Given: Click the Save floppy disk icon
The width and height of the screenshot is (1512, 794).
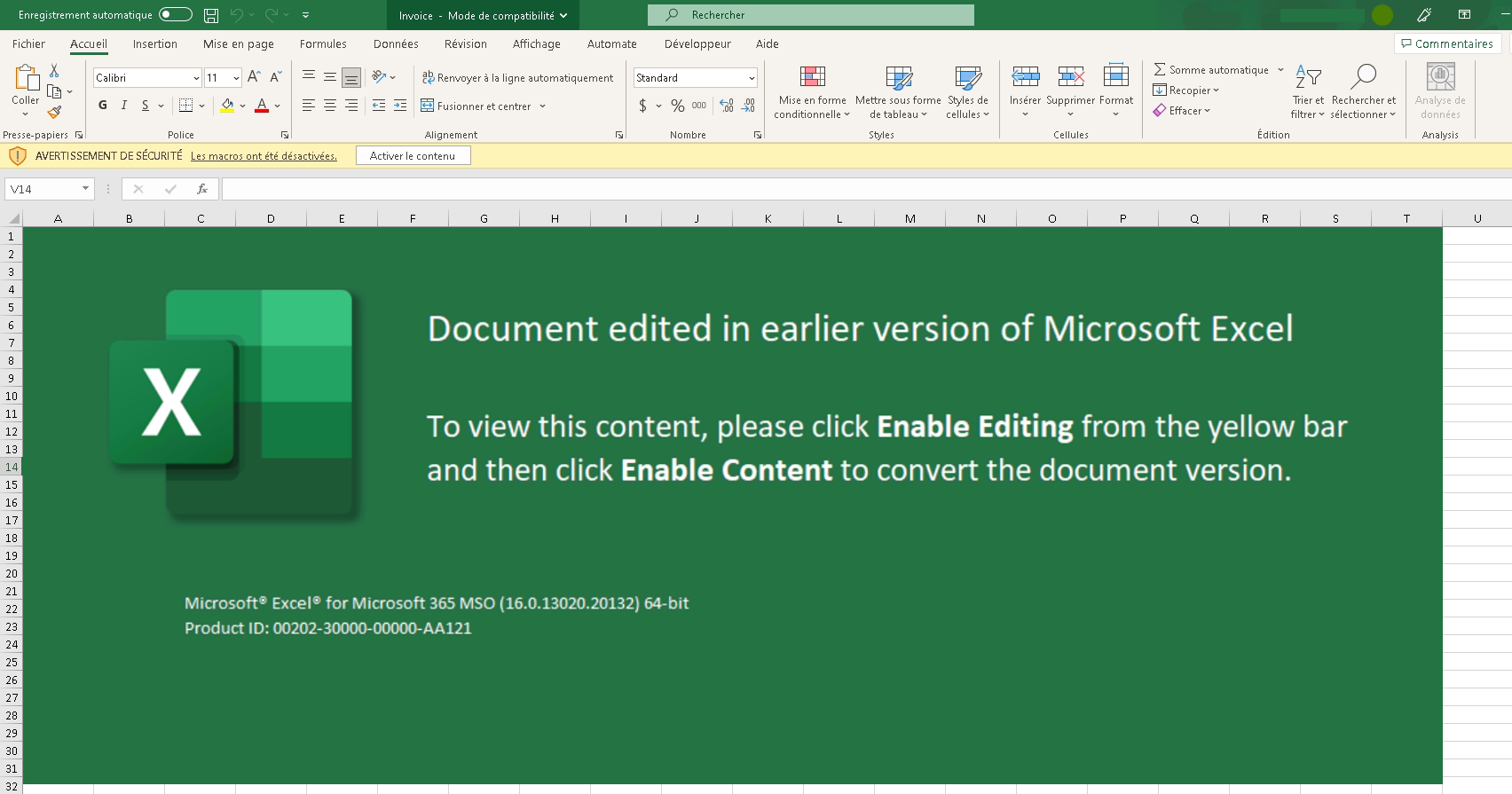Looking at the screenshot, I should click(211, 15).
